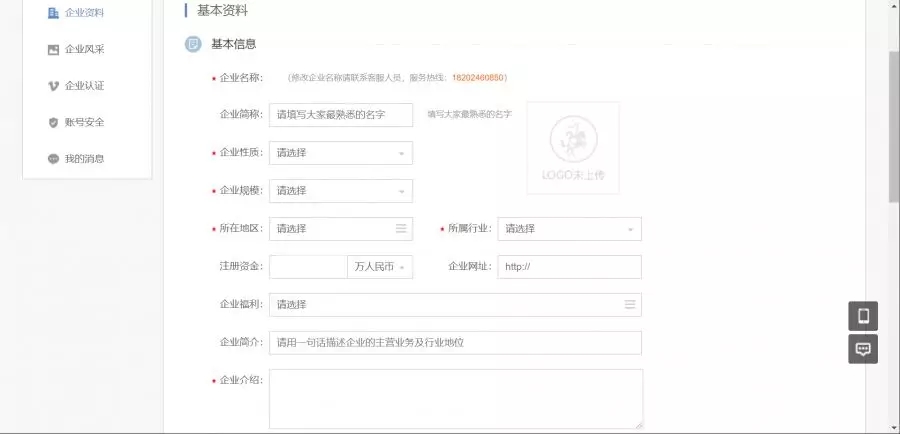
Task: Click the 我的消息 chat bubble icon
Action: pos(53,159)
